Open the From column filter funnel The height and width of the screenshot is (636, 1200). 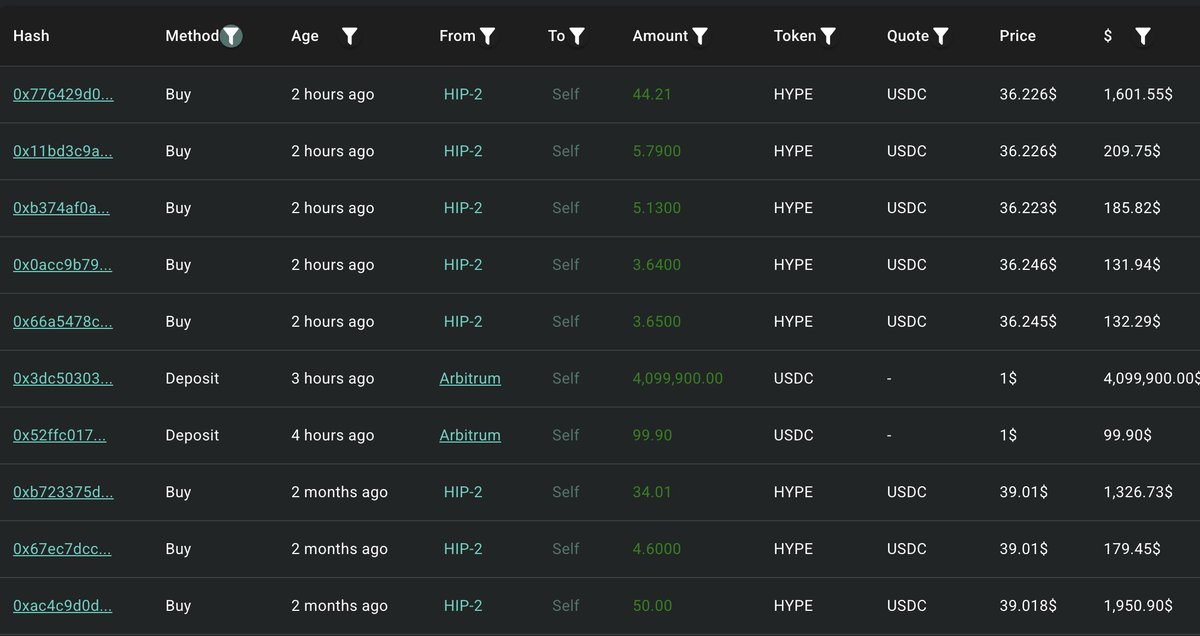click(487, 35)
